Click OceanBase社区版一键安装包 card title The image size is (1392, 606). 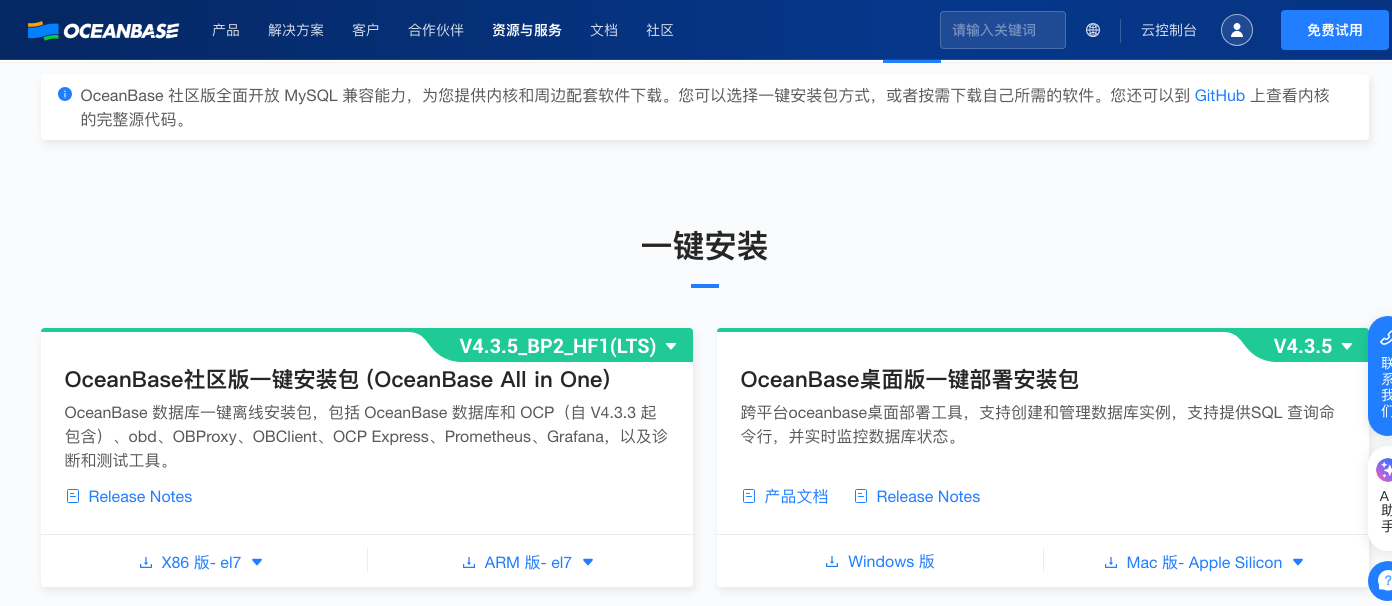[338, 379]
